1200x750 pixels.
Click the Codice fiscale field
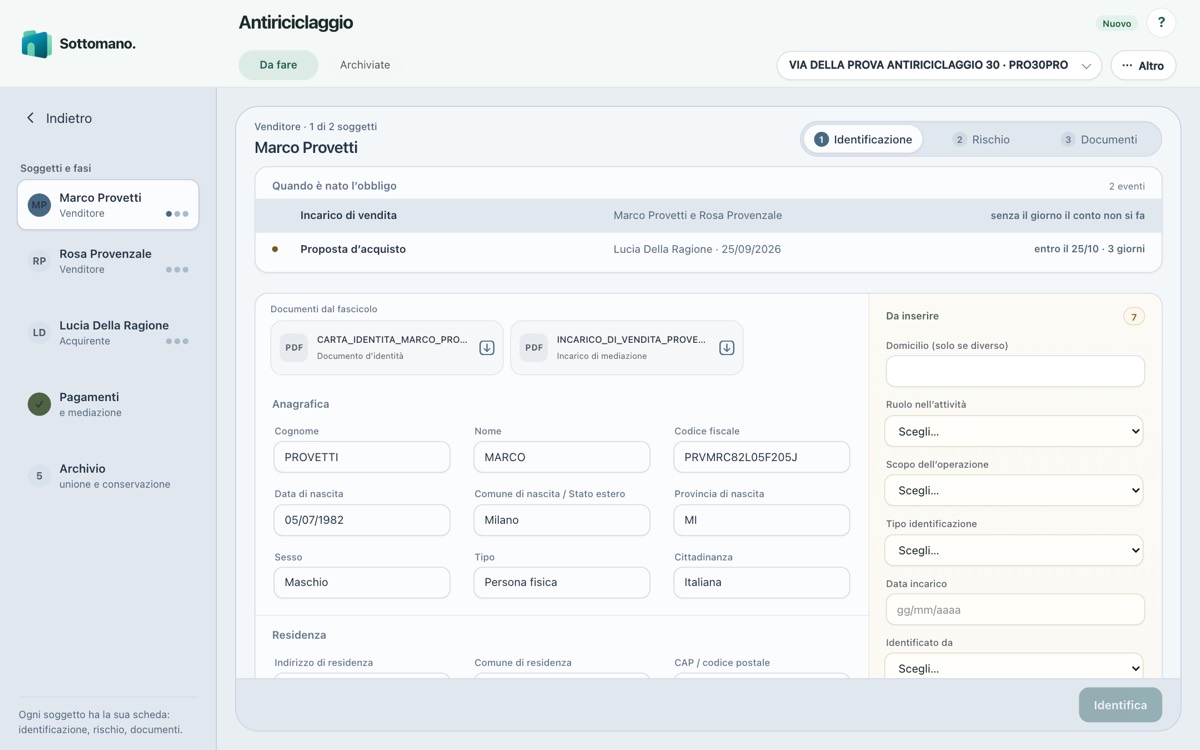[762, 457]
